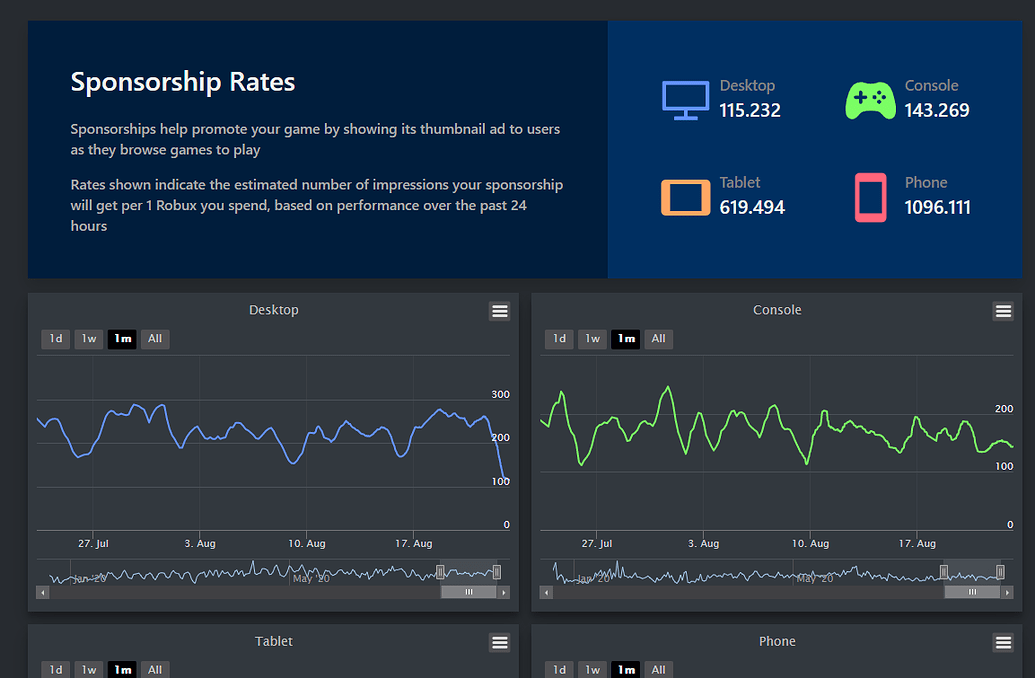The width and height of the screenshot is (1035, 678).
Task: Select the 1d tab on Phone chart
Action: (x=558, y=668)
